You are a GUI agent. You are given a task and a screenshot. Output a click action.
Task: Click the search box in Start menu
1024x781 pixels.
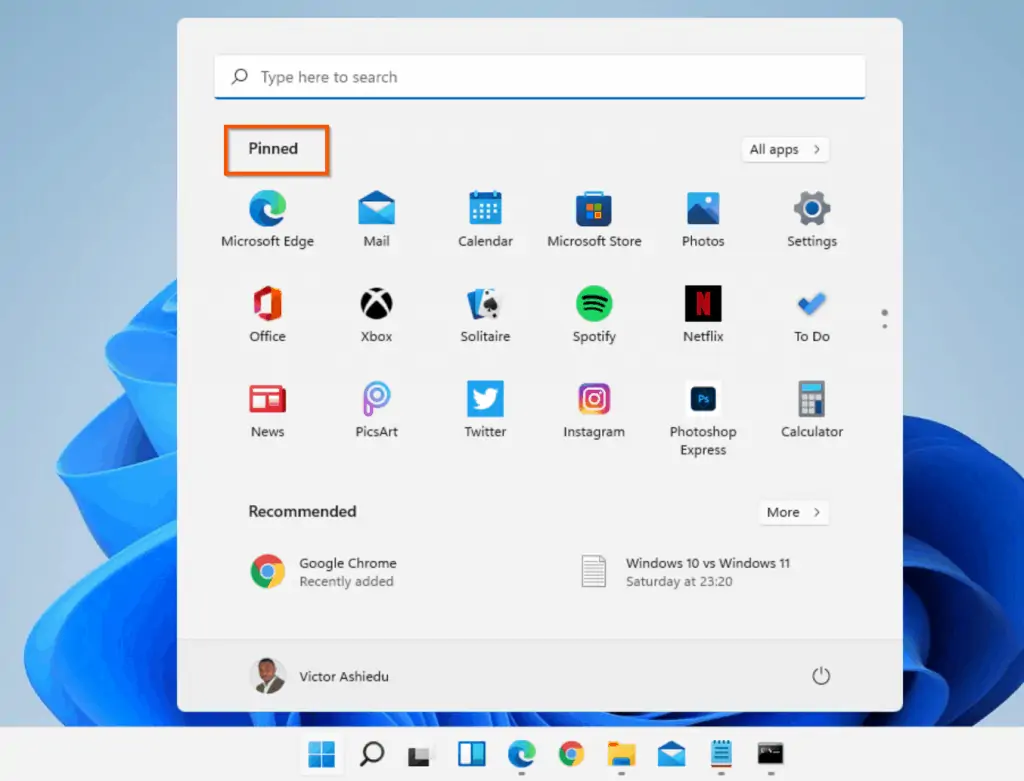[x=539, y=77]
